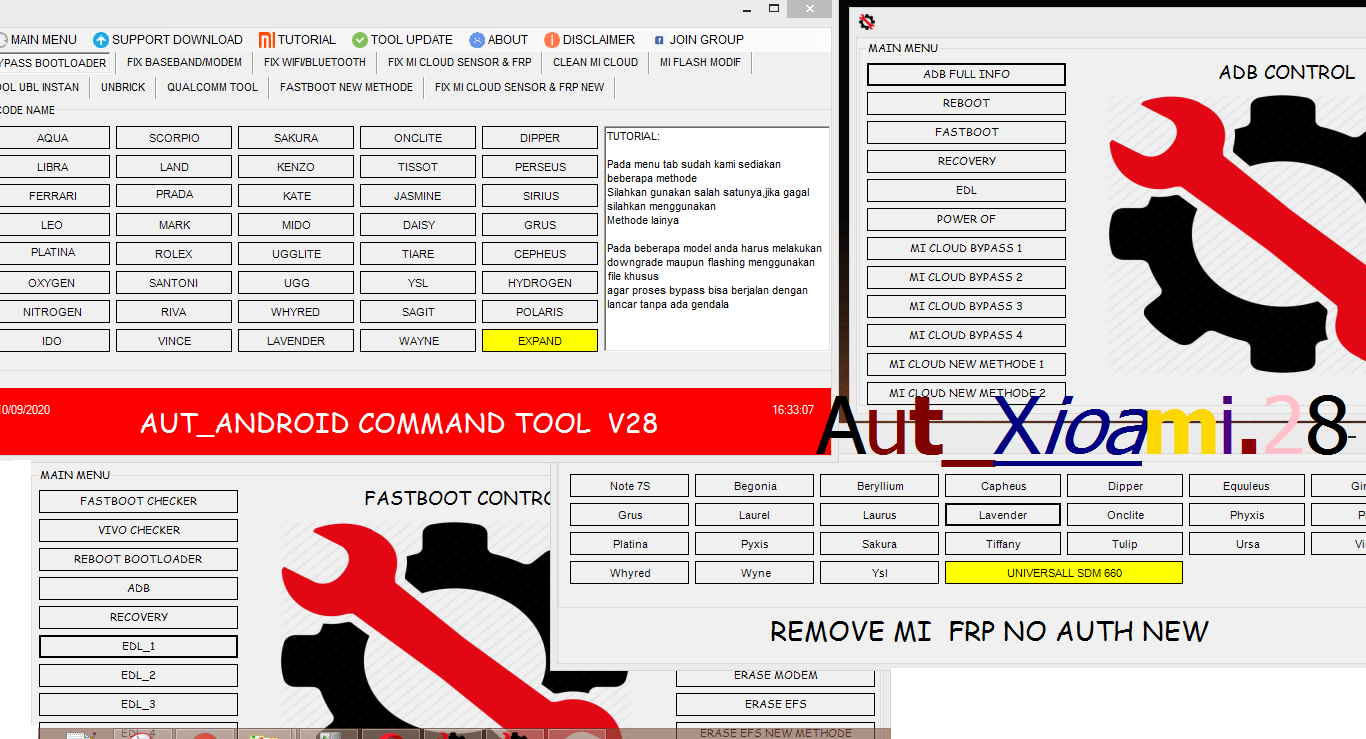The image size is (1366, 739).
Task: Click the SUPPORT DOWNLOAD blue arrow icon
Action: coord(101,40)
